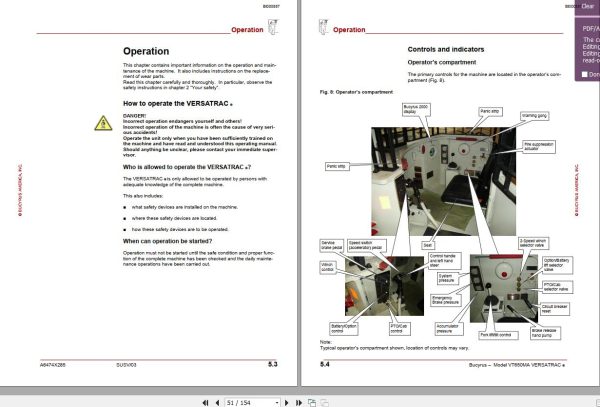Image resolution: width=600 pixels, height=407 pixels.
Task: Click the yellow danger warning triangle
Action: tap(103, 123)
